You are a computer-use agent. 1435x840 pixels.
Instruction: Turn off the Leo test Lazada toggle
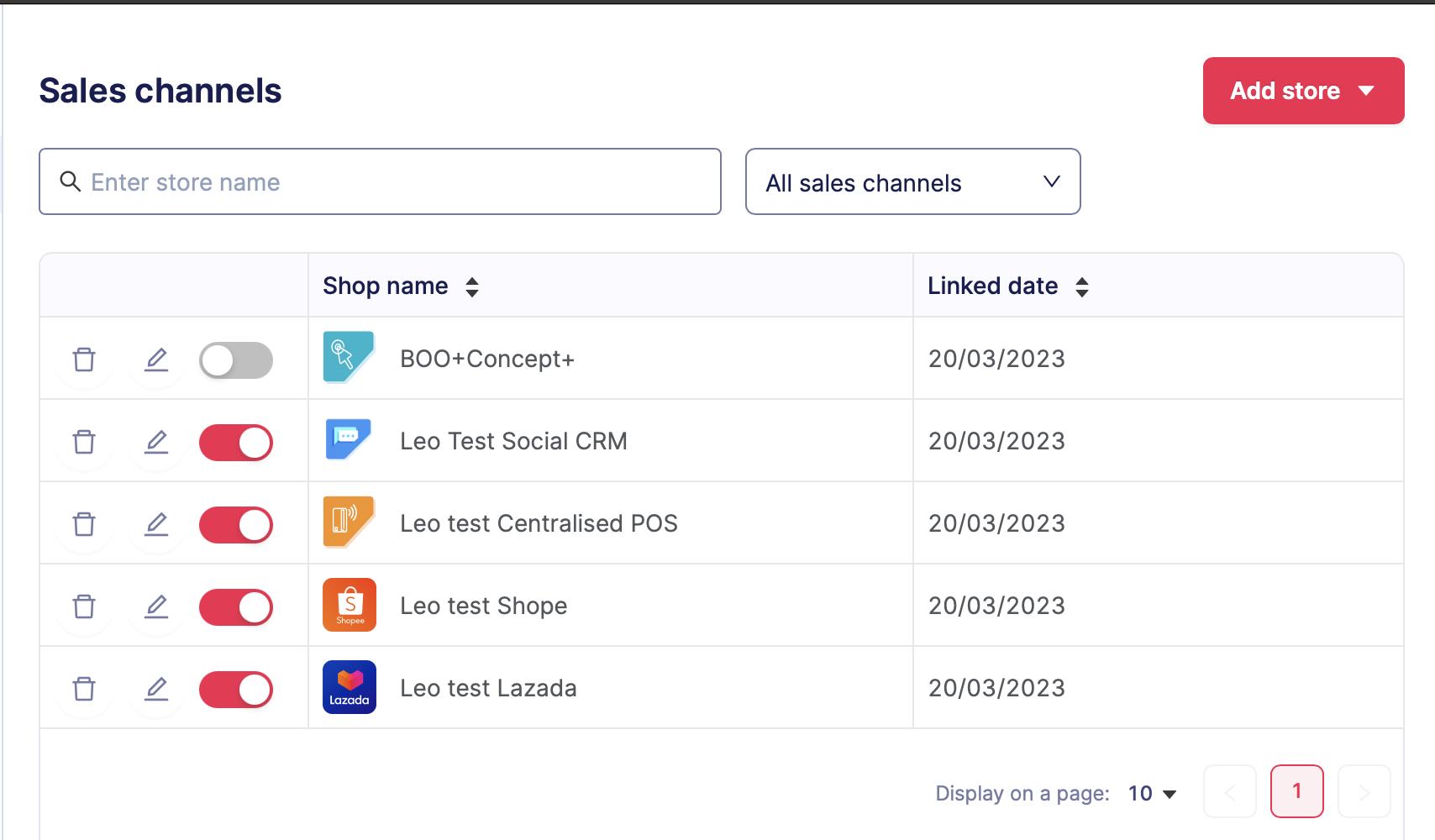click(236, 690)
